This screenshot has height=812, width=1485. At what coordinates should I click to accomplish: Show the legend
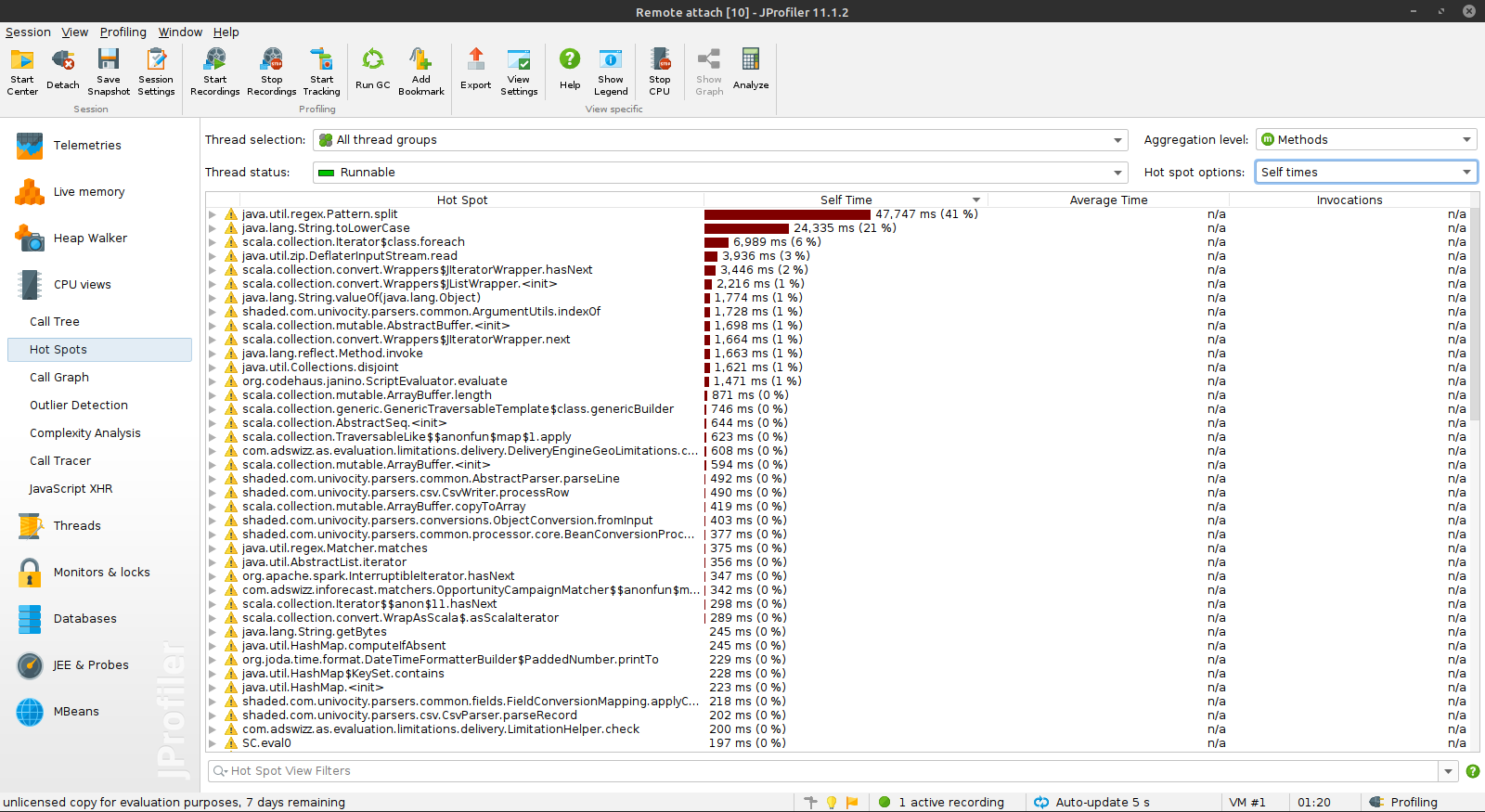(x=611, y=71)
